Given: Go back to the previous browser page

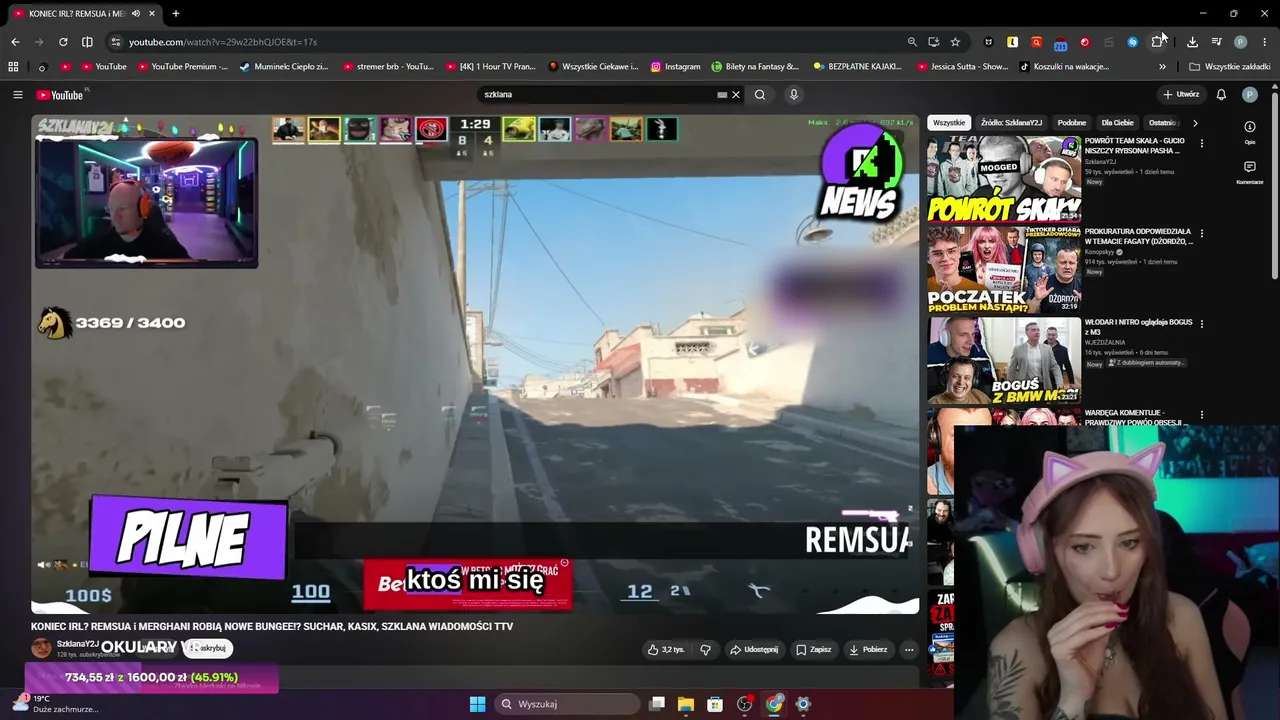Looking at the screenshot, I should (15, 42).
